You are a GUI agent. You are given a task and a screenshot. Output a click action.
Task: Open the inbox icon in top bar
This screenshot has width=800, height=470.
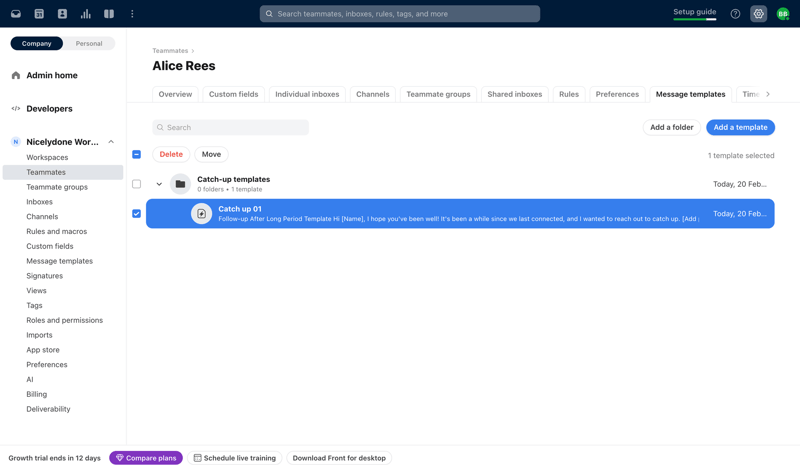coord(16,14)
